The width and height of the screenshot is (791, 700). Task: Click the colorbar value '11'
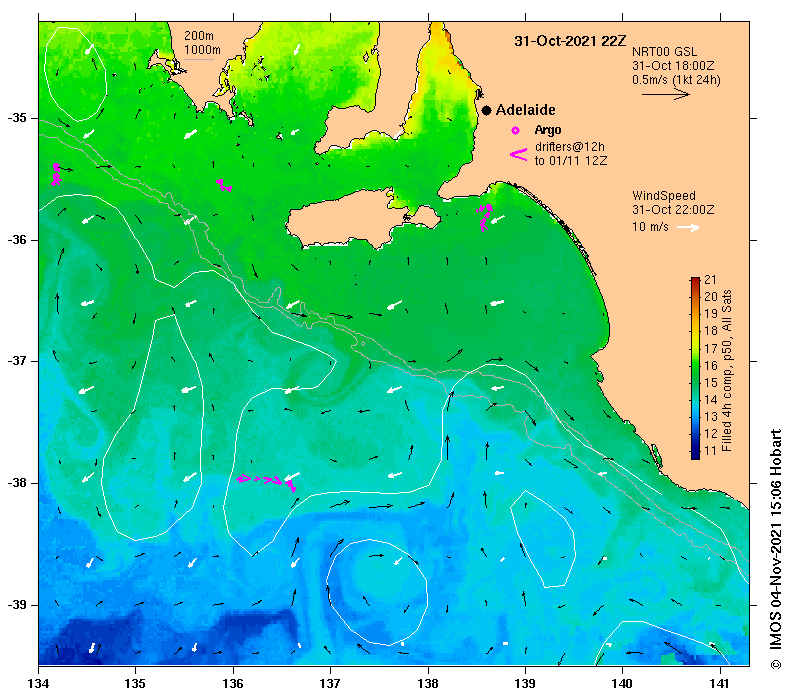(710, 450)
